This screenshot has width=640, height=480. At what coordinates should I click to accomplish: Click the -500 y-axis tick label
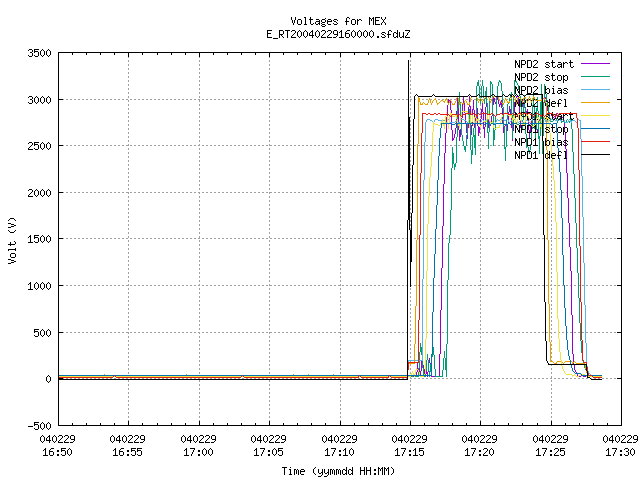[x=40, y=426]
